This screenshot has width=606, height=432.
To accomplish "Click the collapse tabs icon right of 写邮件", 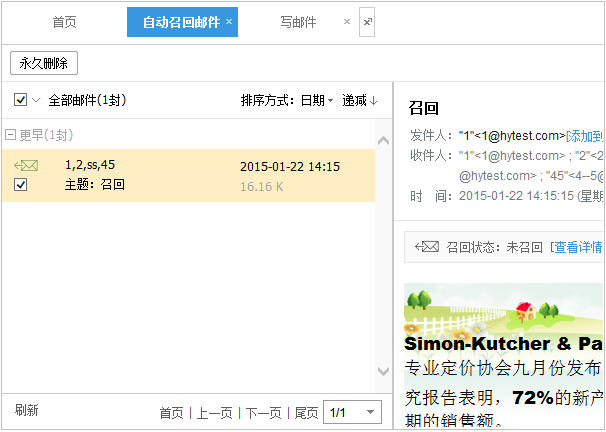I will (367, 21).
